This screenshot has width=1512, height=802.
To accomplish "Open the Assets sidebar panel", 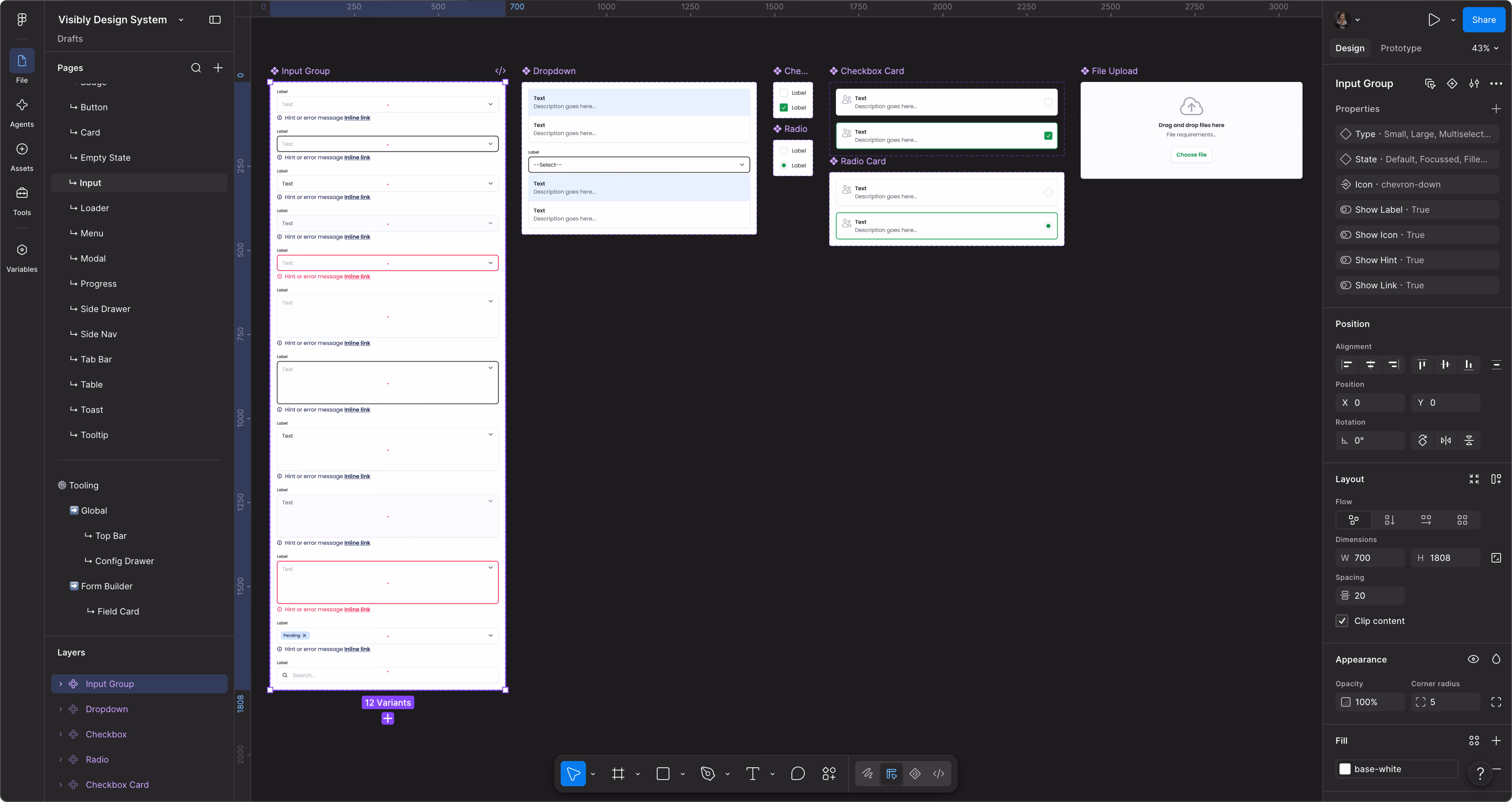I will pos(22,157).
